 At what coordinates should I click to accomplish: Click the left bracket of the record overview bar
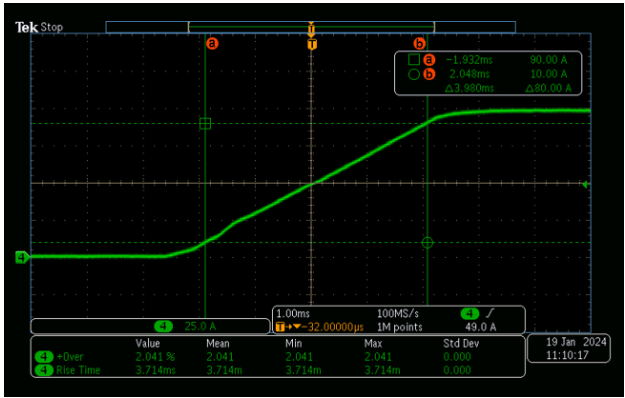(189, 27)
